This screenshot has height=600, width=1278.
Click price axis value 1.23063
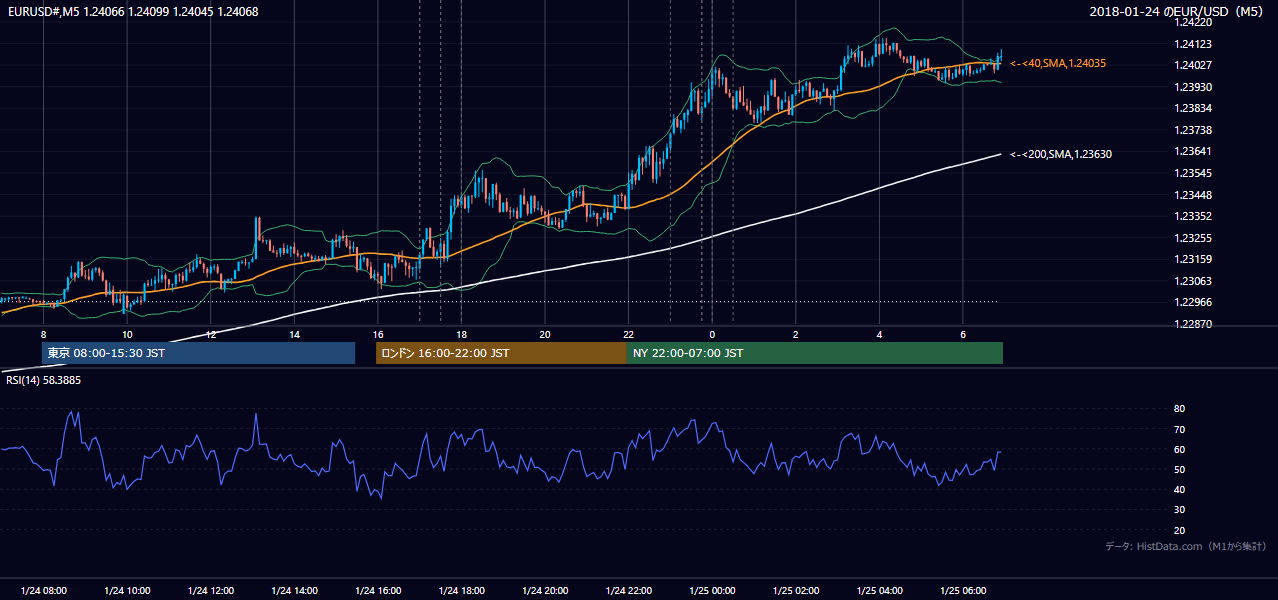pyautogui.click(x=1193, y=281)
